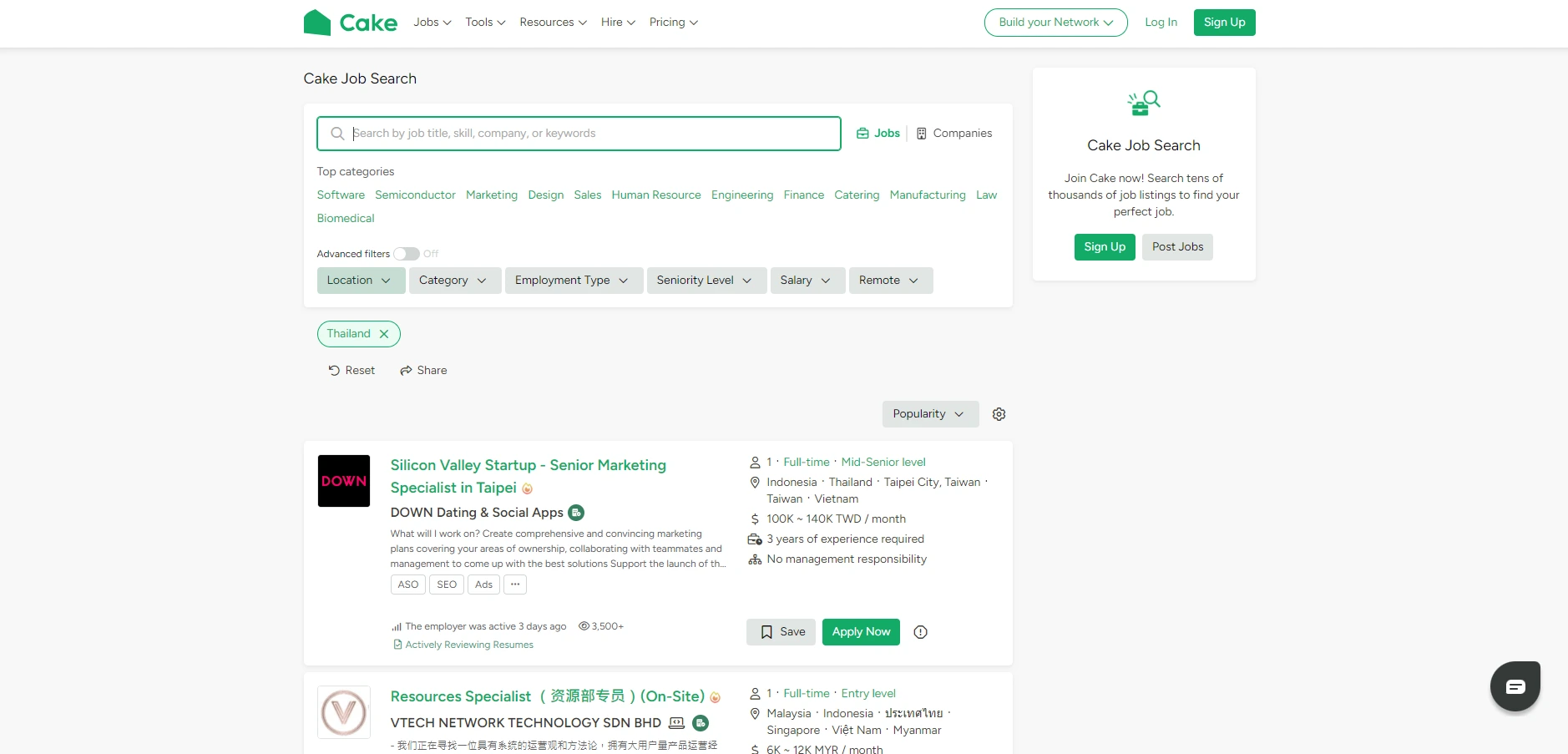Open the Hire navigation menu
1568x754 pixels.
tap(618, 23)
